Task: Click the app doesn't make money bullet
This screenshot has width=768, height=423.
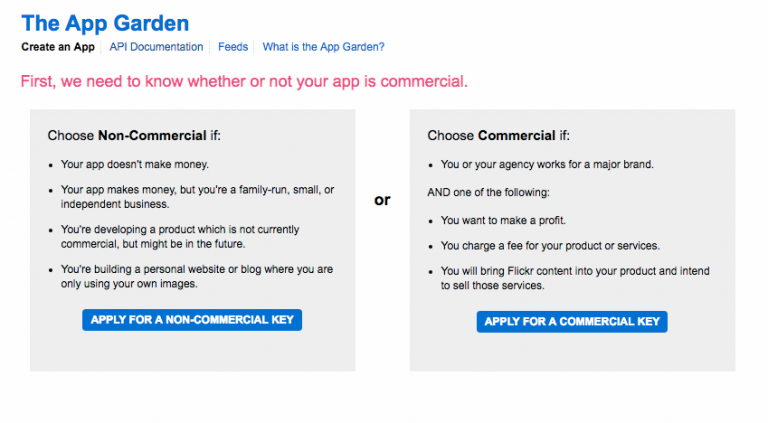Action: click(x=135, y=163)
